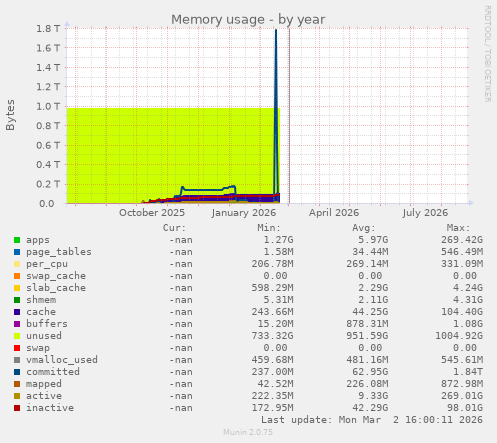Image resolution: width=497 pixels, height=443 pixels.
Task: Select the 'per_cpu' legend label
Action: point(47,264)
